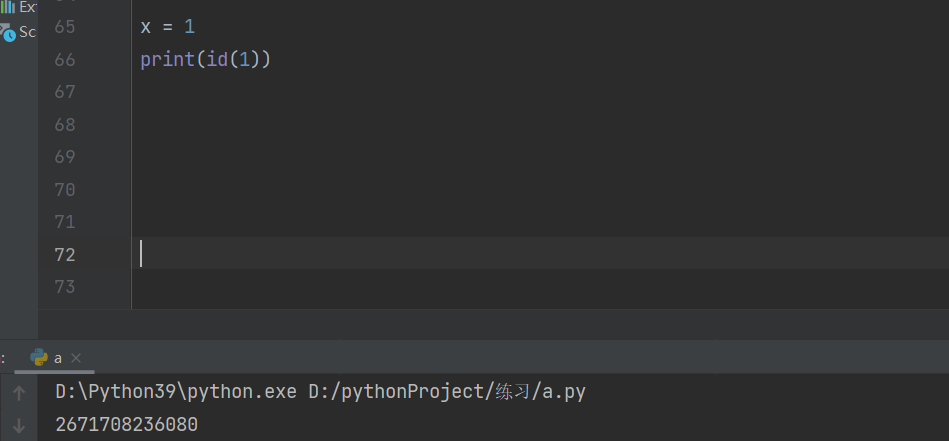Click the Python icon on run tab
This screenshot has height=441, width=949.
[x=39, y=357]
